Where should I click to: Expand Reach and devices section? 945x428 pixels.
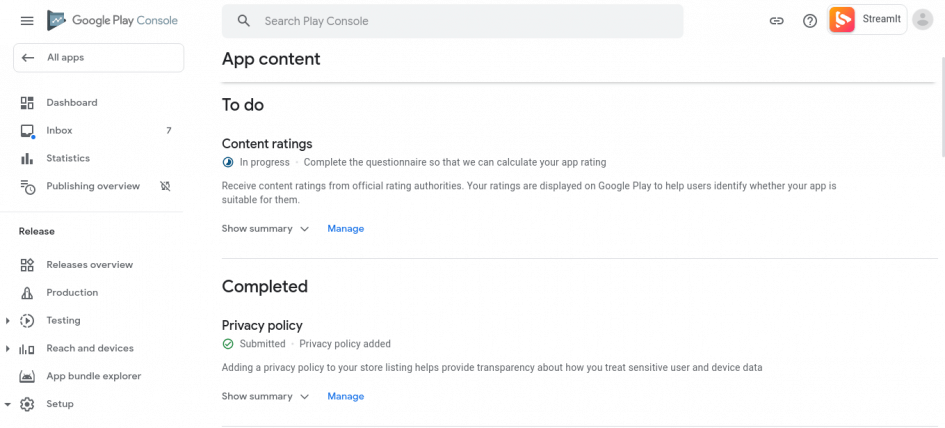pos(8,349)
